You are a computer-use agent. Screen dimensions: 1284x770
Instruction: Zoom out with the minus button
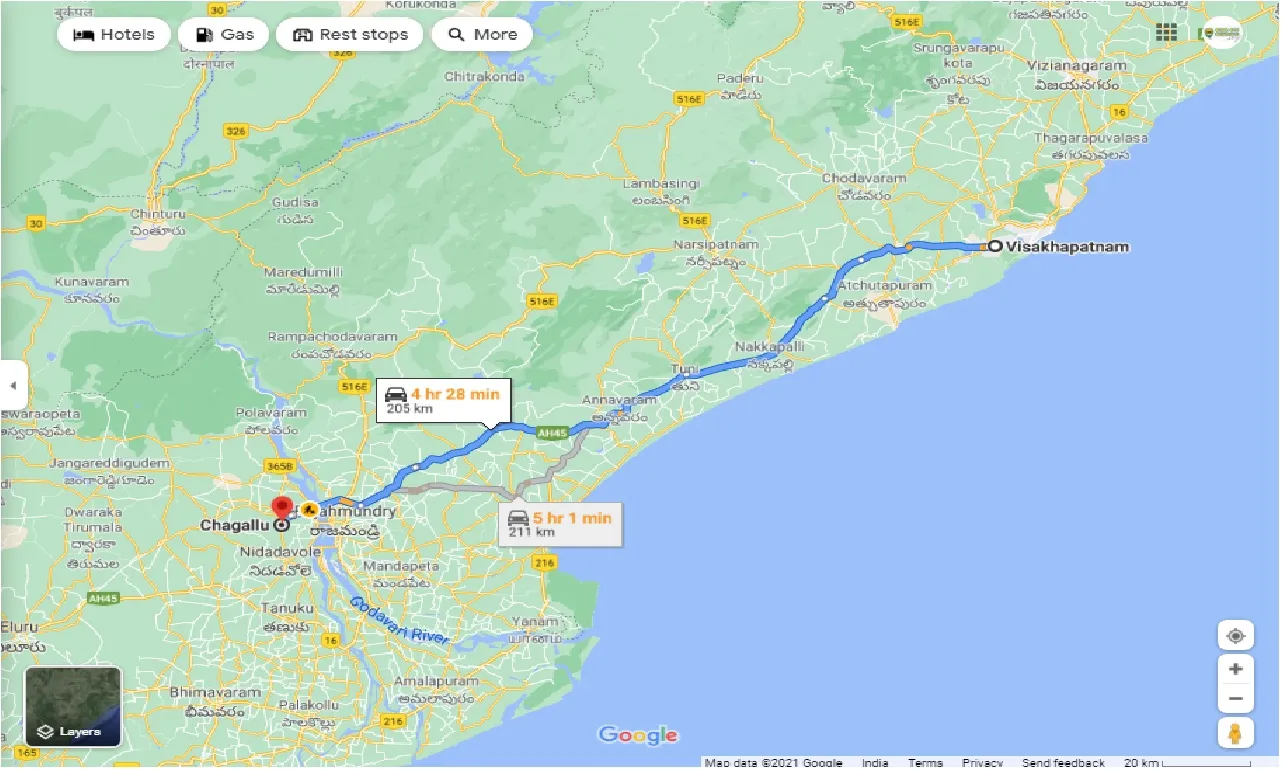pos(1236,699)
